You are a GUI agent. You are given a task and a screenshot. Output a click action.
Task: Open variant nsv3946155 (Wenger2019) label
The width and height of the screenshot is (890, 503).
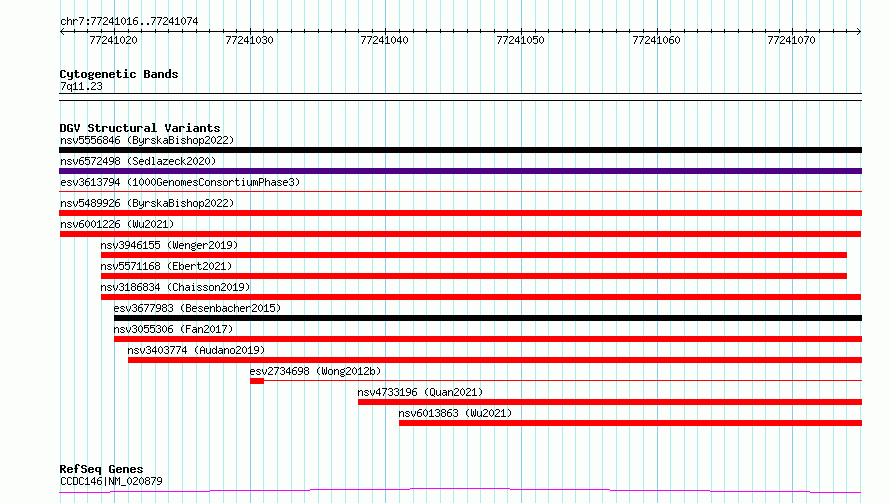point(169,245)
